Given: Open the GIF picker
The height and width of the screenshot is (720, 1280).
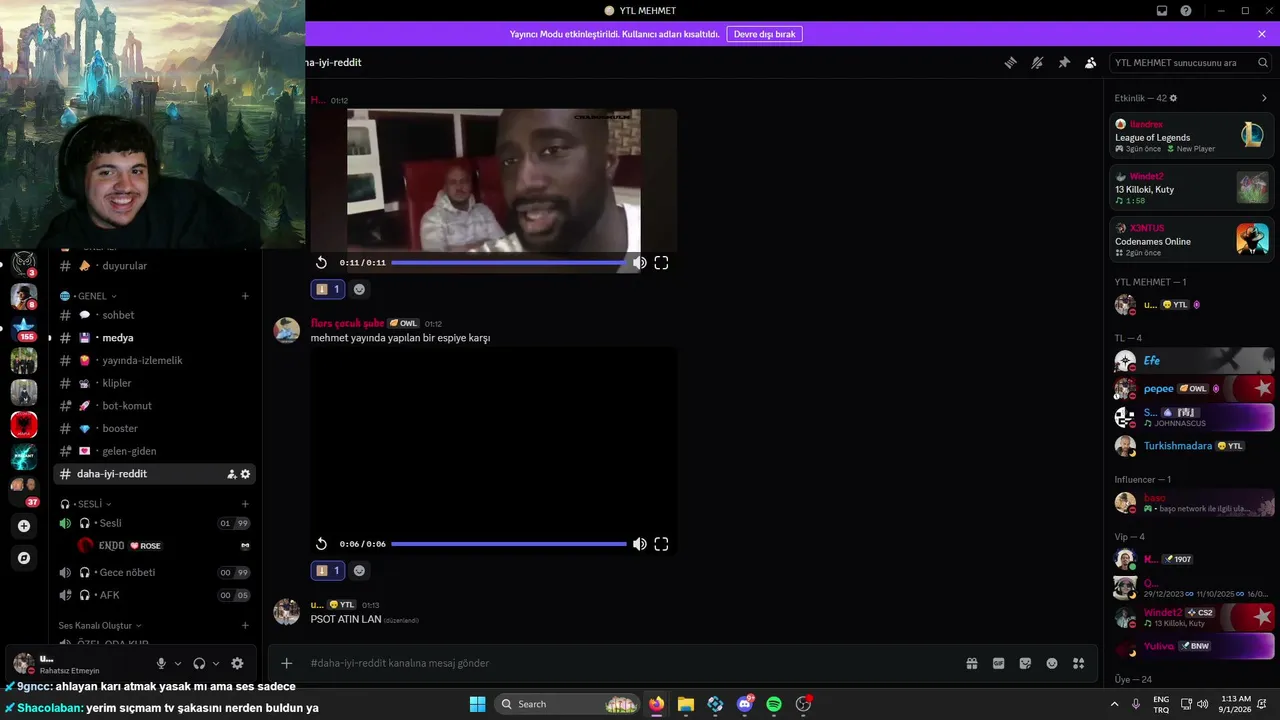Looking at the screenshot, I should pos(998,663).
